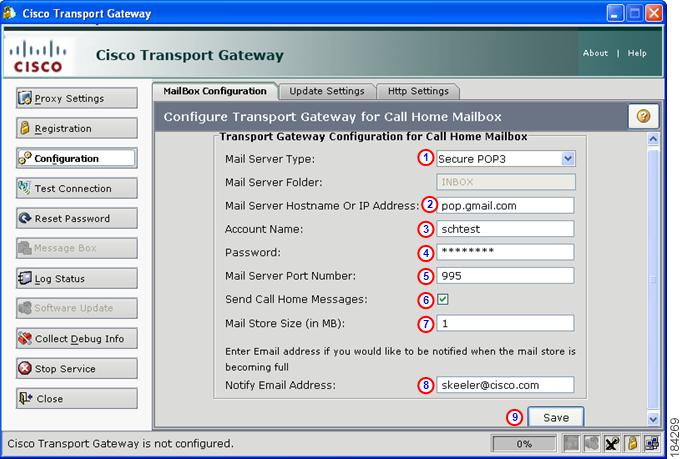Click the first gray status bar icon
The image size is (683, 459).
point(571,444)
